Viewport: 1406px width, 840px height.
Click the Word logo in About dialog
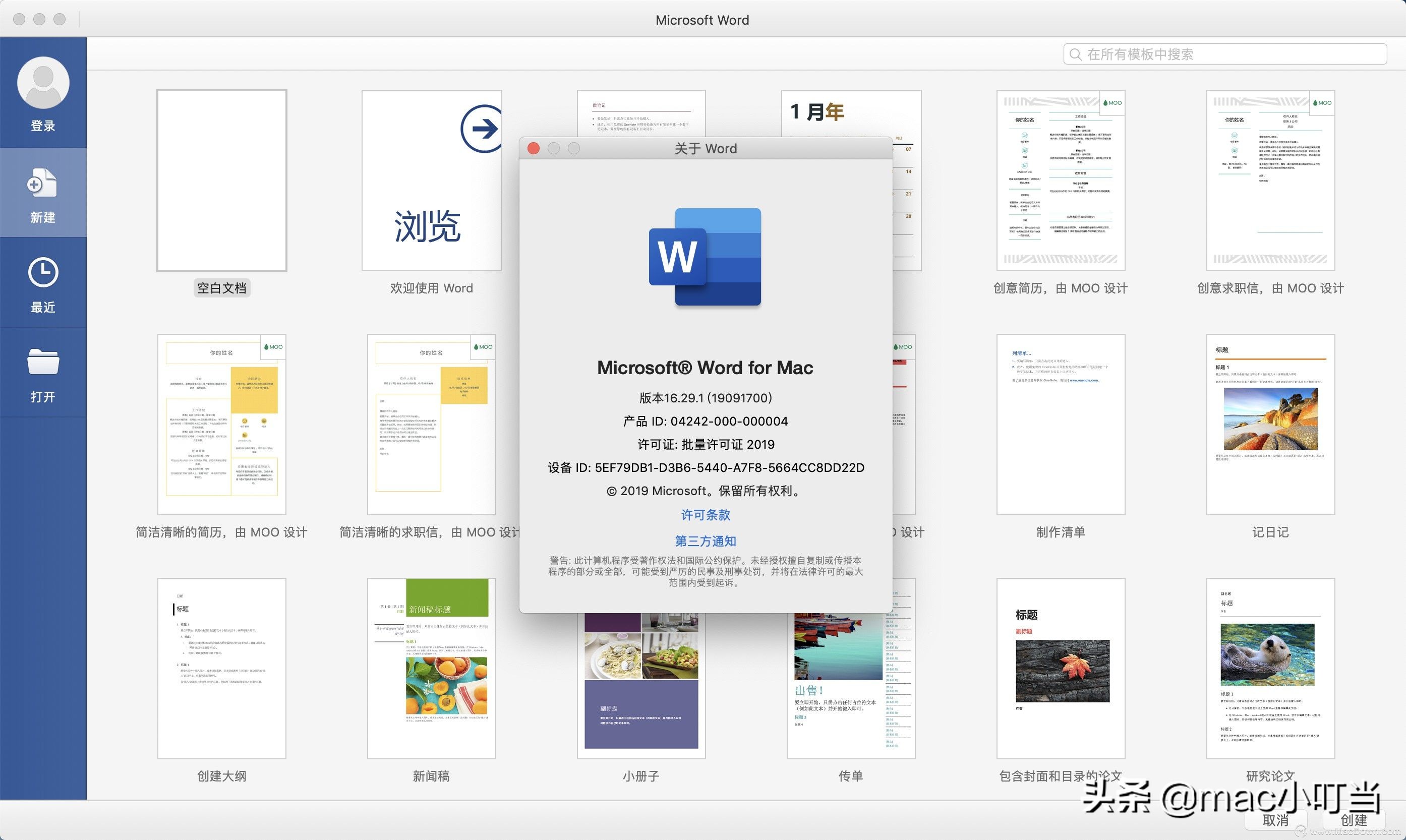[705, 257]
